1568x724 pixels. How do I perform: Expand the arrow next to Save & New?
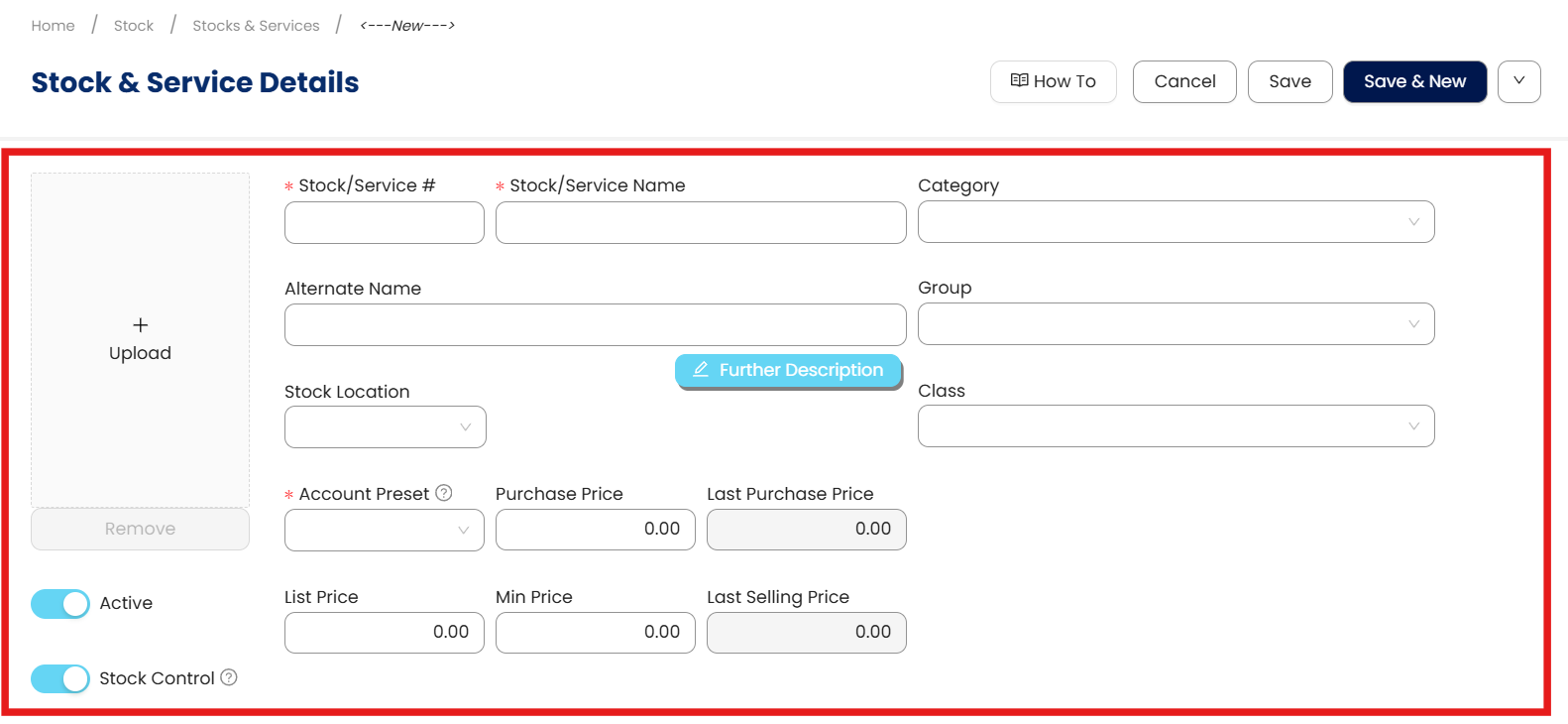point(1518,81)
